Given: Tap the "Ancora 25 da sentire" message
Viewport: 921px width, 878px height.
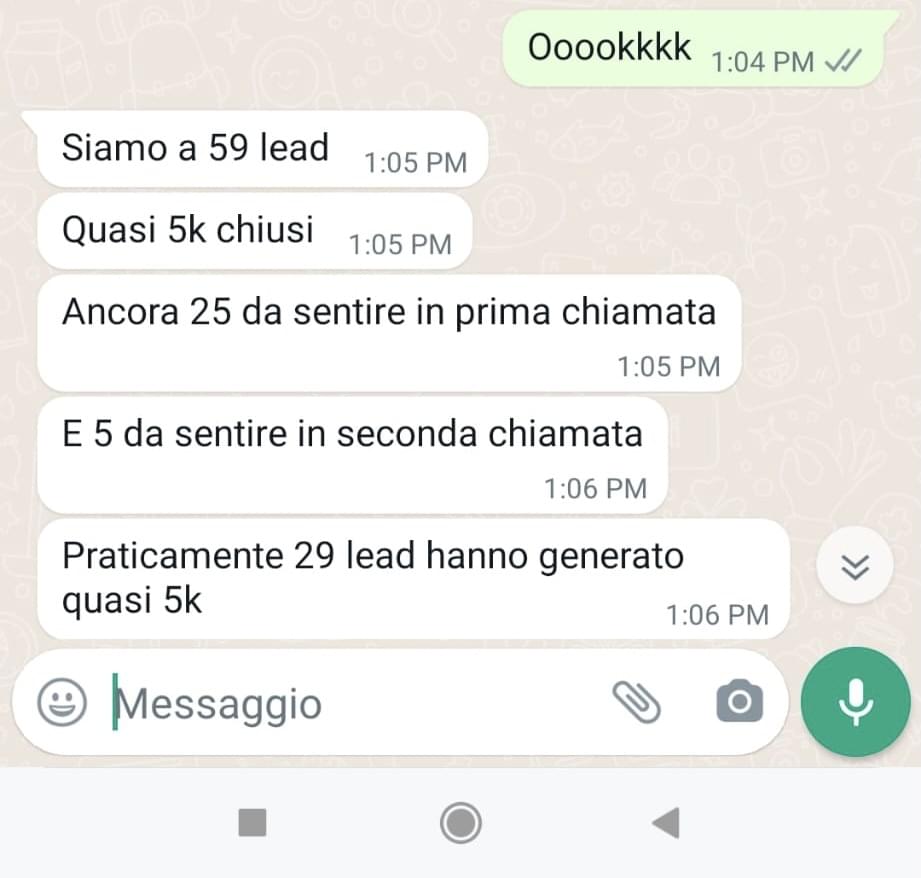Looking at the screenshot, I should pos(389,333).
